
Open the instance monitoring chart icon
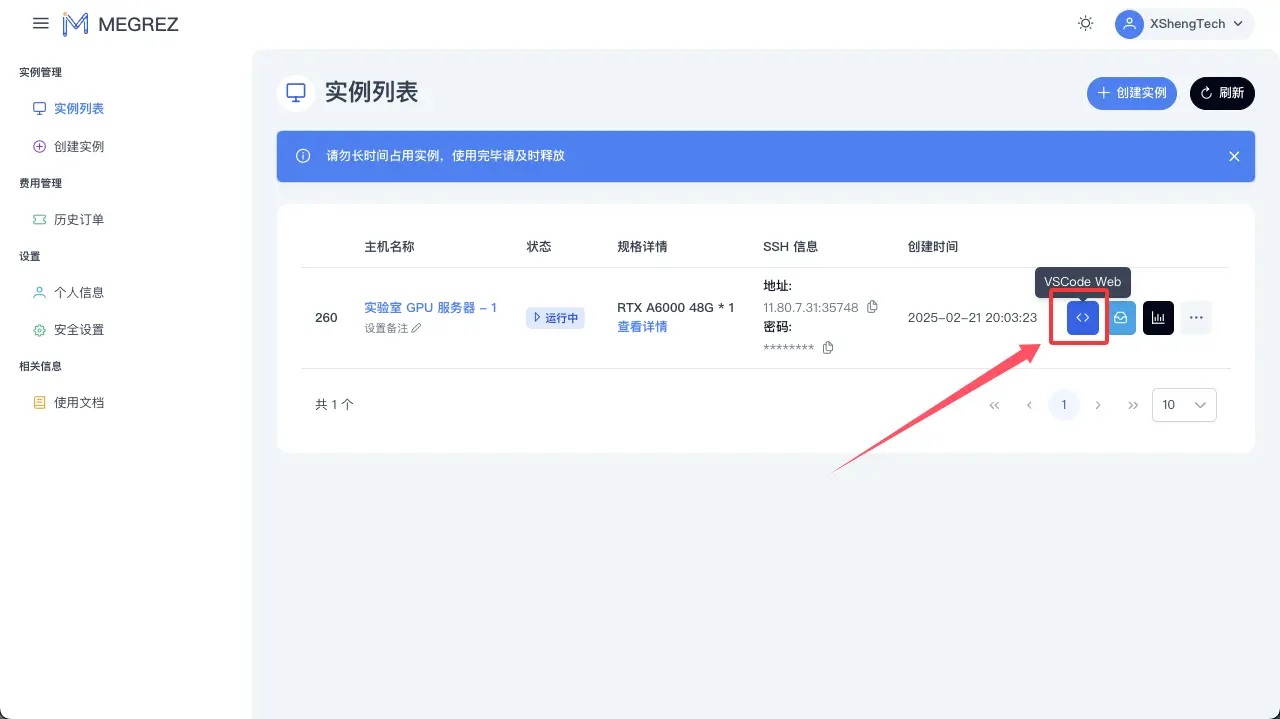[1158, 317]
